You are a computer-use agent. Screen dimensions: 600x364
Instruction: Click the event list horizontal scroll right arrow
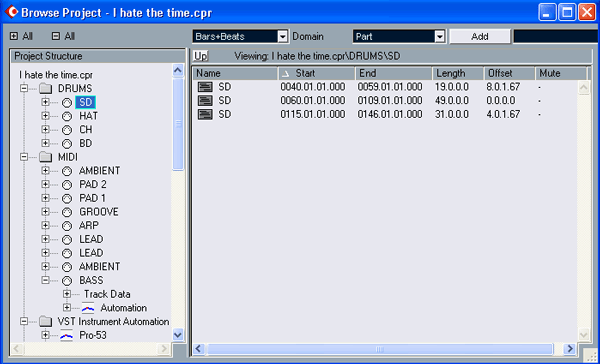point(570,349)
